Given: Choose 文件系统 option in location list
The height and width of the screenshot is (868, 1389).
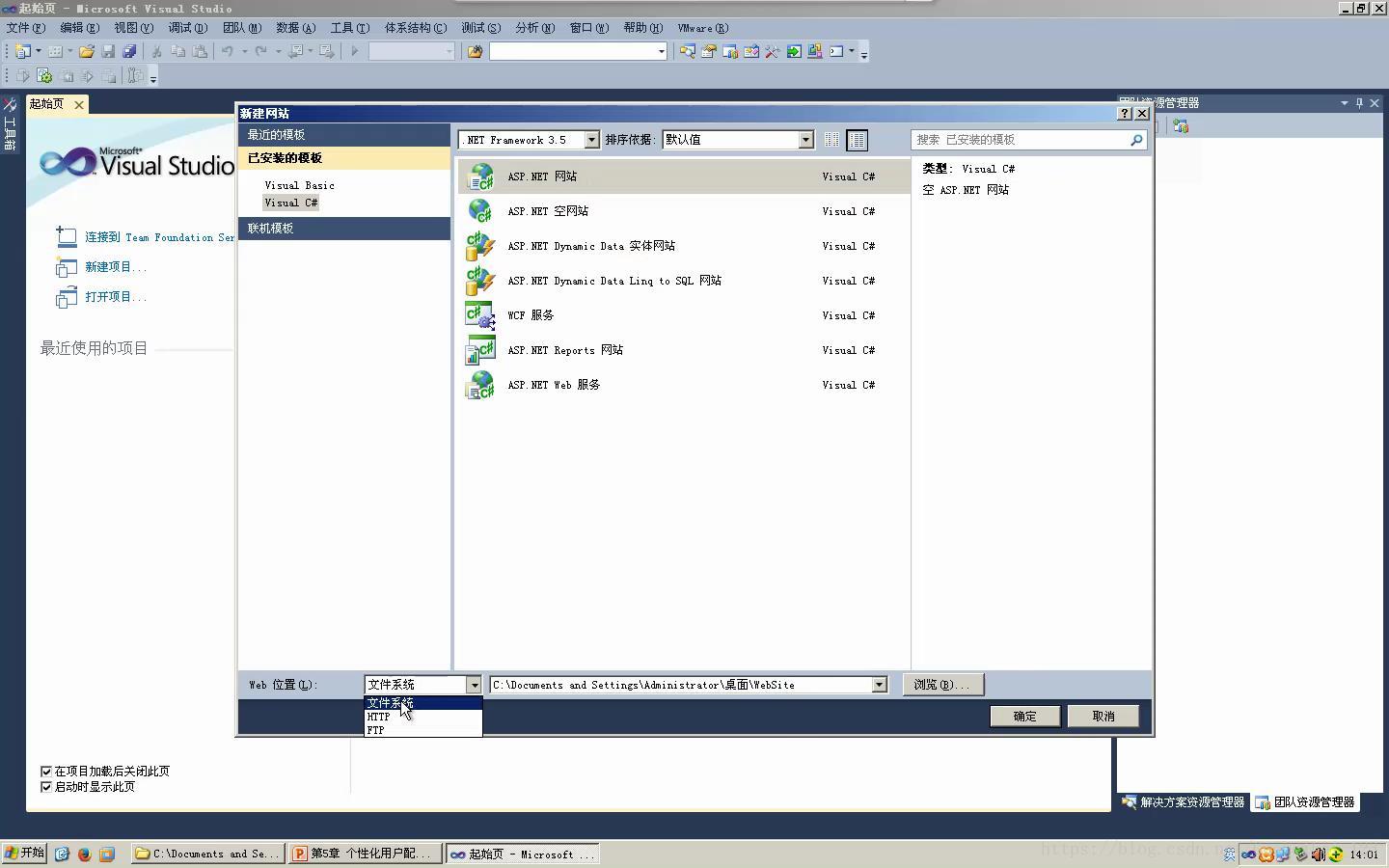Looking at the screenshot, I should pyautogui.click(x=422, y=702).
